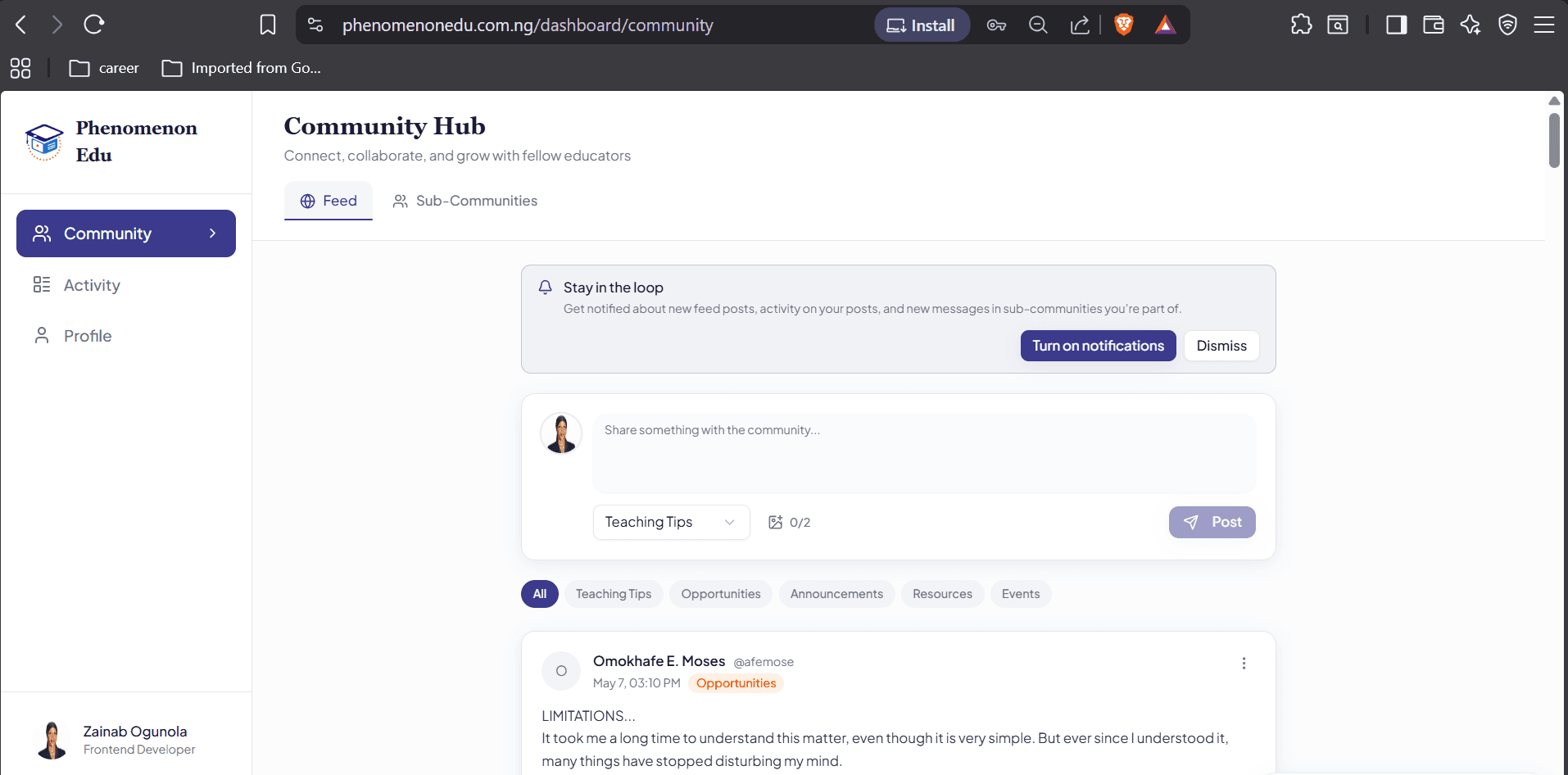Expand Community chevron in sidebar
This screenshot has width=1568, height=775.
213,233
